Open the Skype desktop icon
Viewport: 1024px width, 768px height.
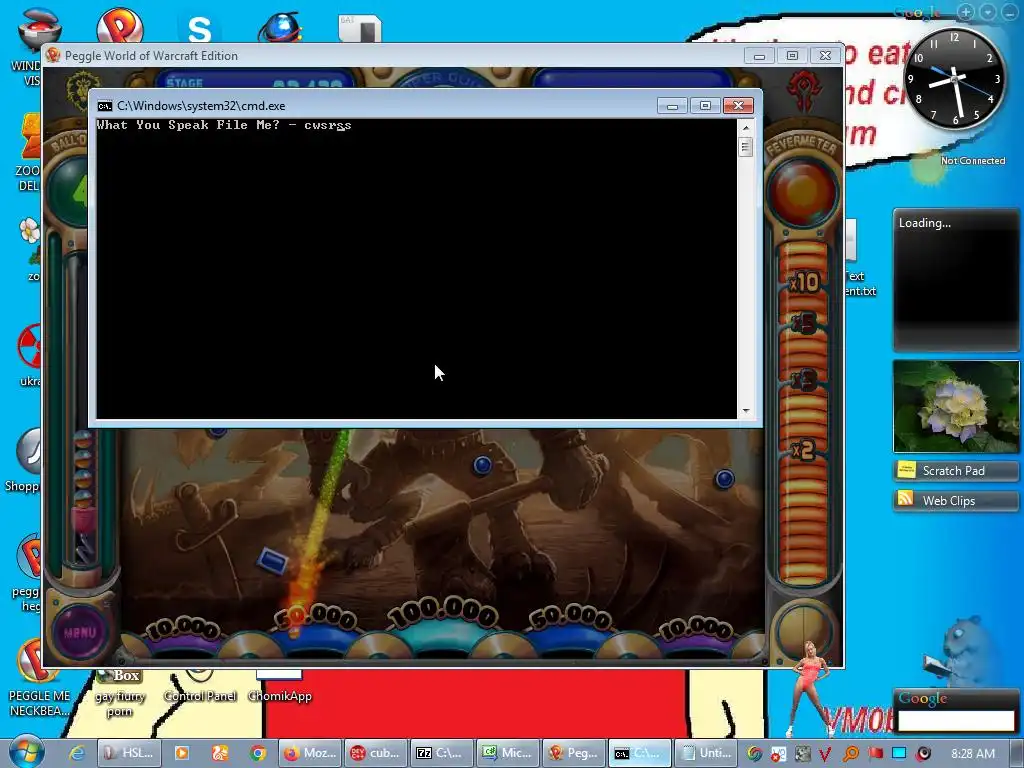[199, 27]
